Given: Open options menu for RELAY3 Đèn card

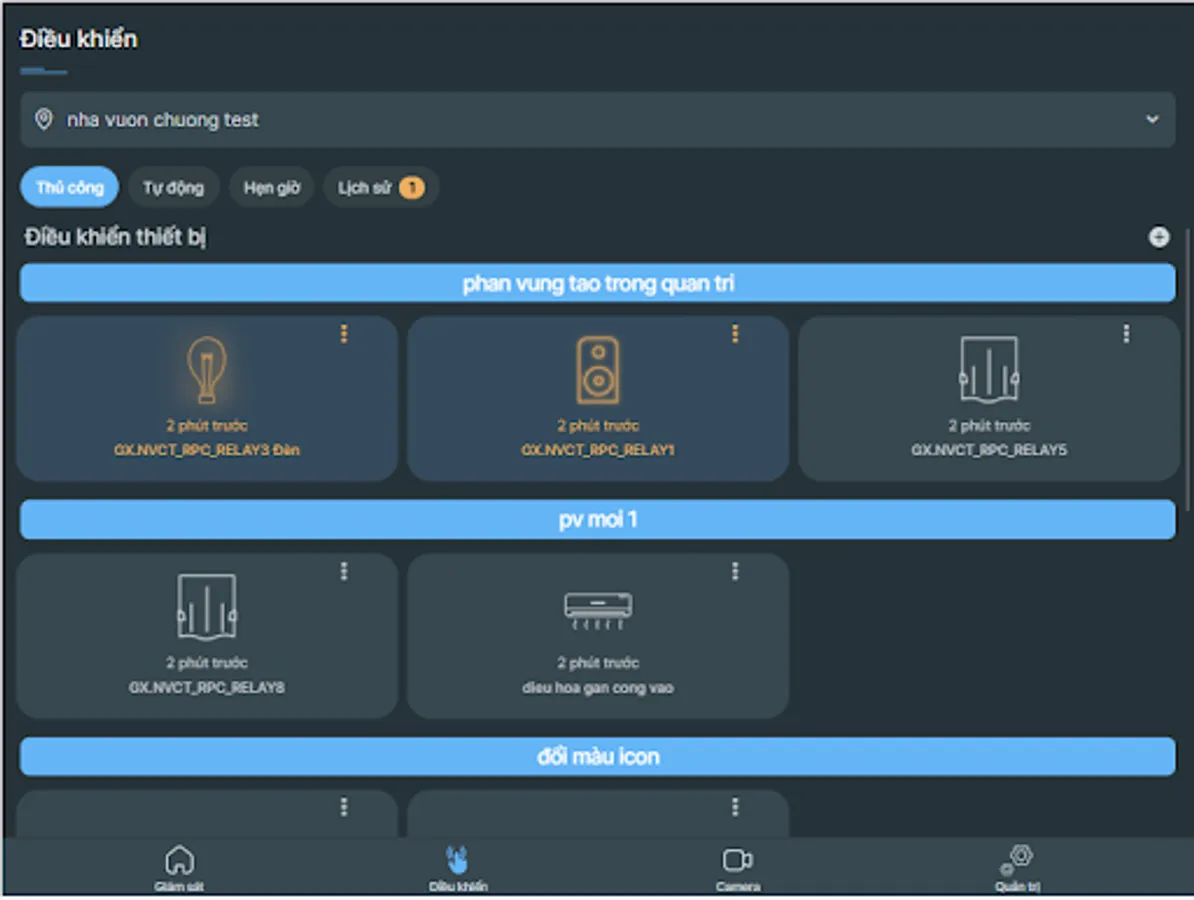Looking at the screenshot, I should pos(344,334).
